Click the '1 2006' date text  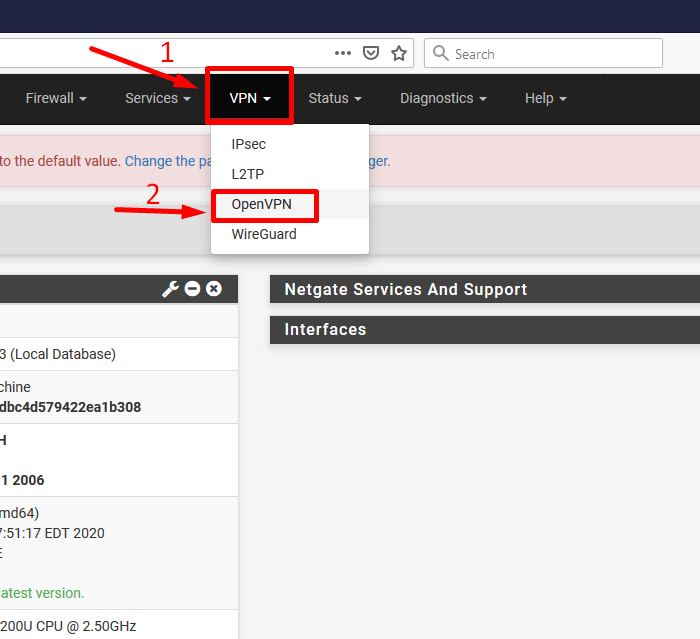click(22, 480)
